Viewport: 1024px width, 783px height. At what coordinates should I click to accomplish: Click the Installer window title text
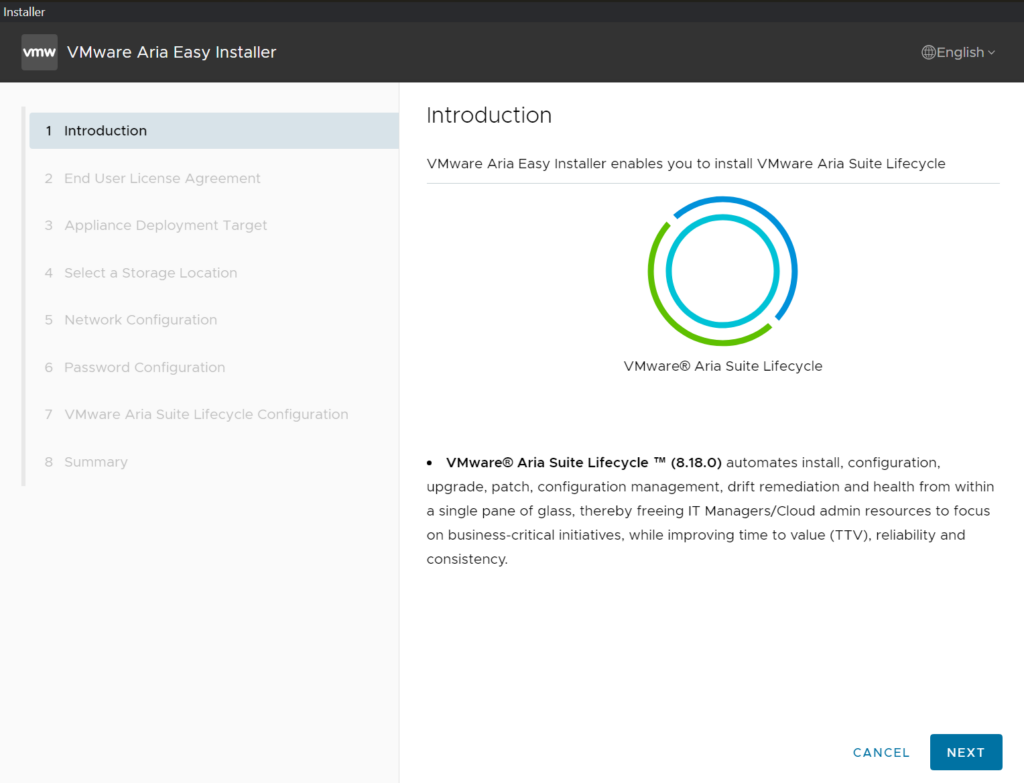click(24, 12)
